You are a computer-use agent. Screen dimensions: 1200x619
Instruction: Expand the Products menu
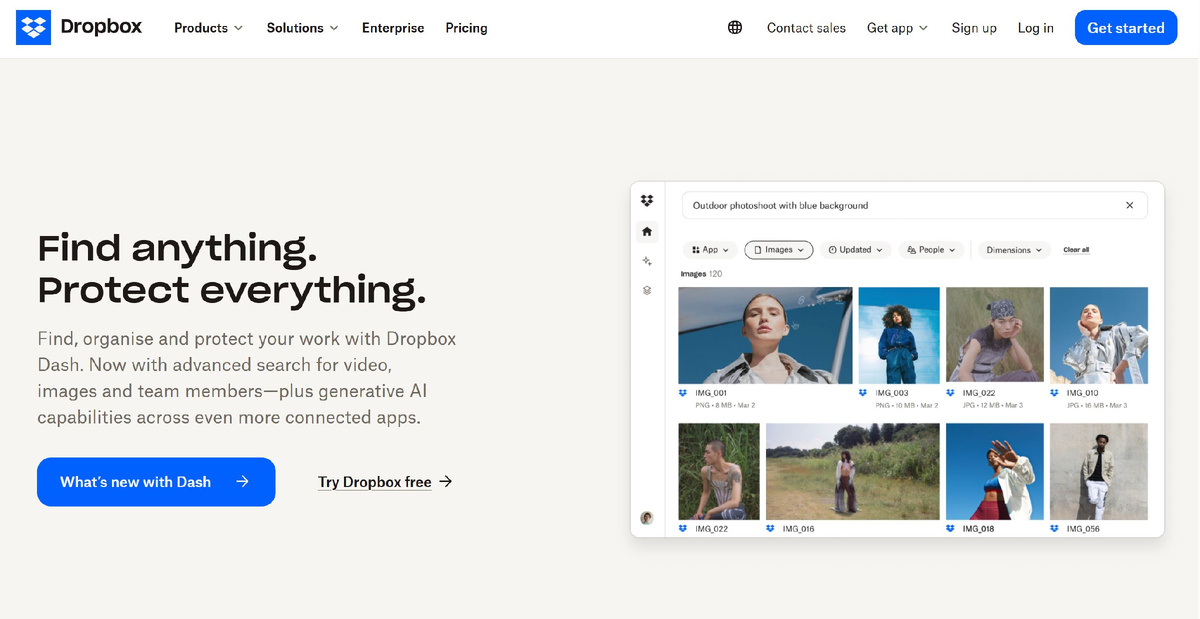point(208,28)
